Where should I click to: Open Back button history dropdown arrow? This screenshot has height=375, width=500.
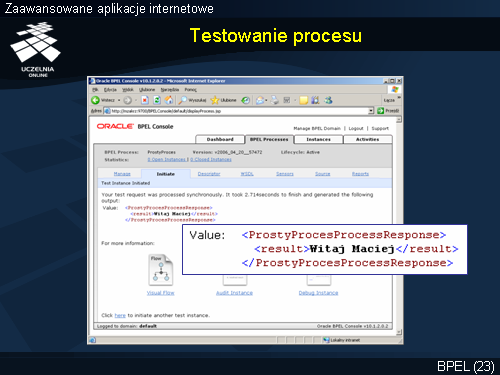click(x=119, y=100)
